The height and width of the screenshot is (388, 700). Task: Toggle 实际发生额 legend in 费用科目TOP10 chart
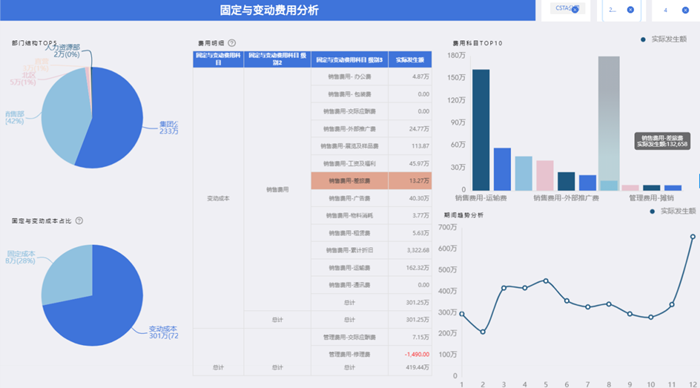point(664,39)
